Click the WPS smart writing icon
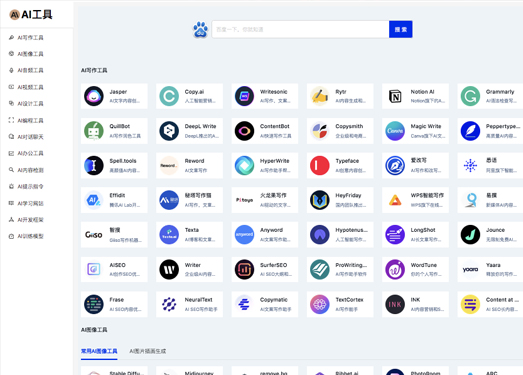523x375 pixels. coord(395,200)
